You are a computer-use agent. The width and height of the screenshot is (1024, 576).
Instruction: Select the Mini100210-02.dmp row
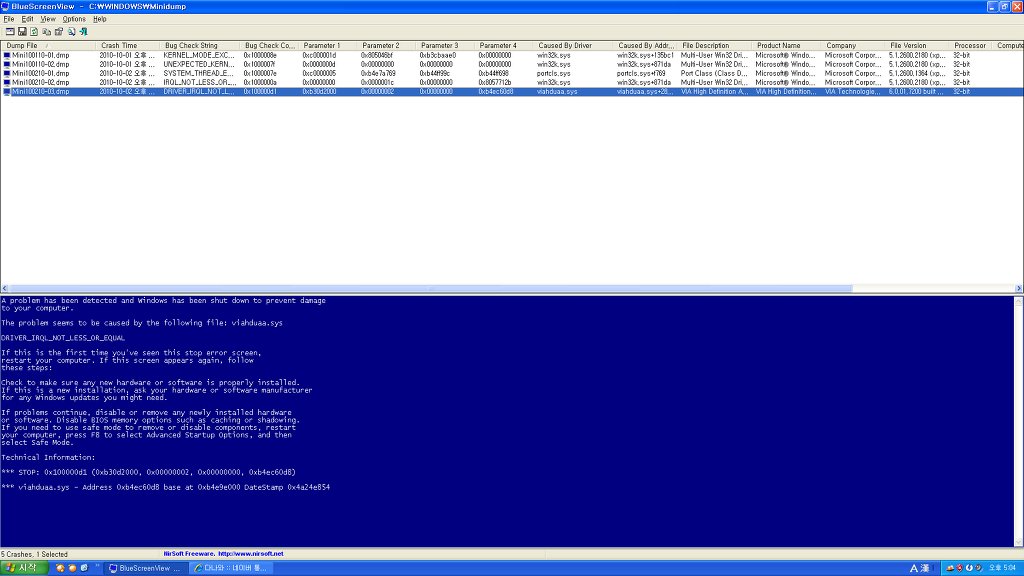pyautogui.click(x=512, y=83)
